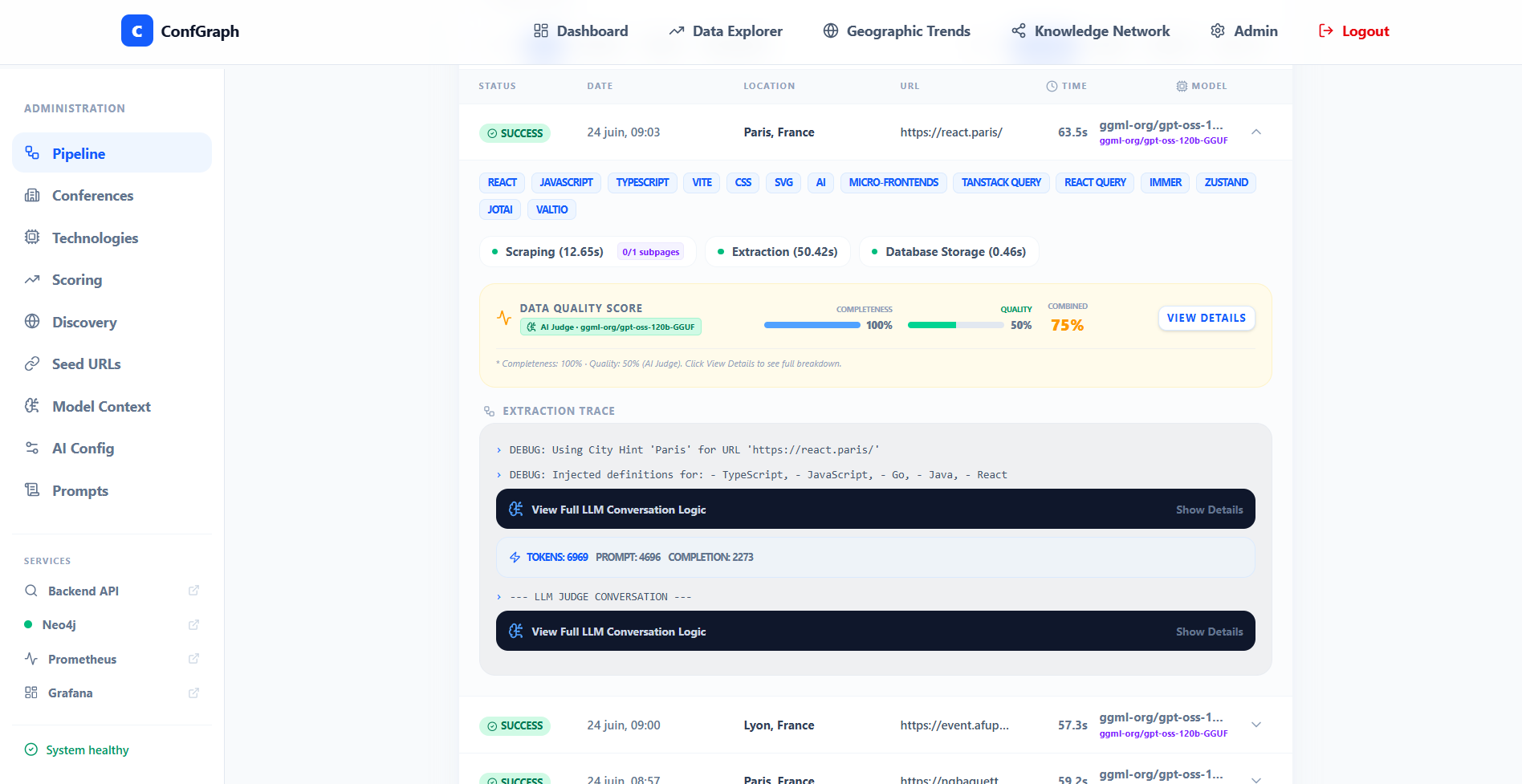1522x784 pixels.
Task: Click the Backend API external-link icon
Action: click(x=193, y=591)
